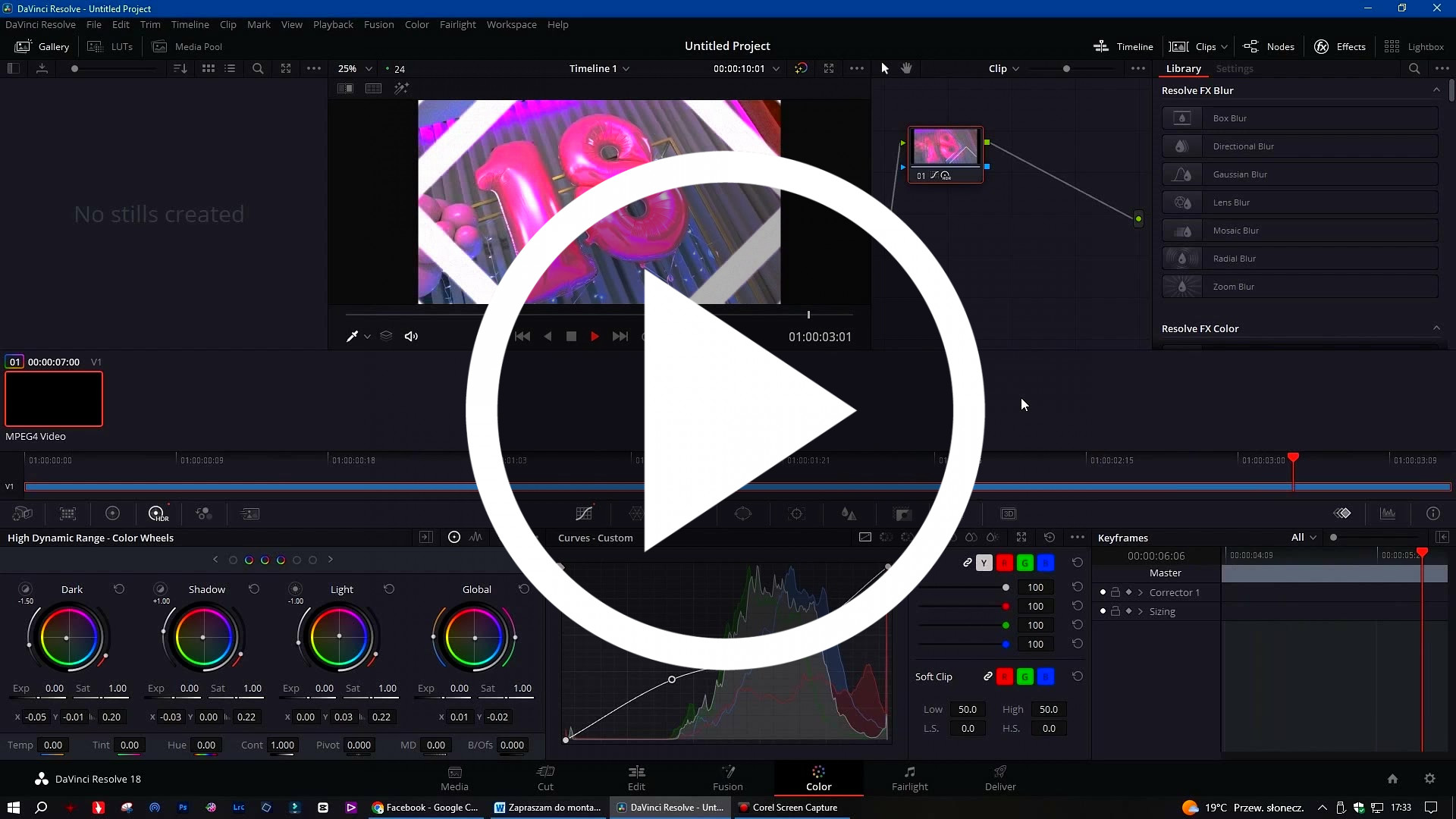
Task: Toggle Soft Clip red channel
Action: (1005, 676)
